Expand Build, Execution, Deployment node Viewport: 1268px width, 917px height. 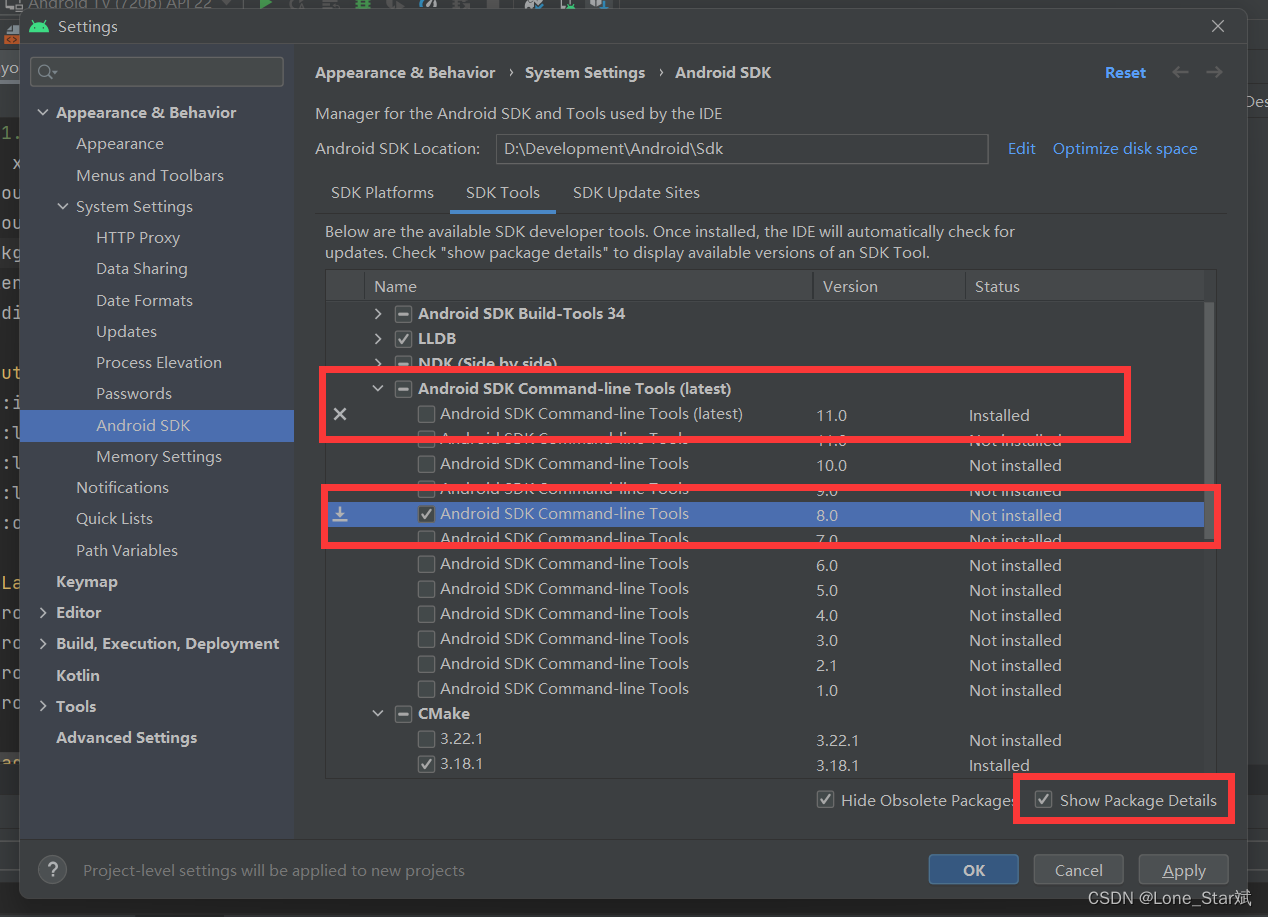(x=43, y=644)
